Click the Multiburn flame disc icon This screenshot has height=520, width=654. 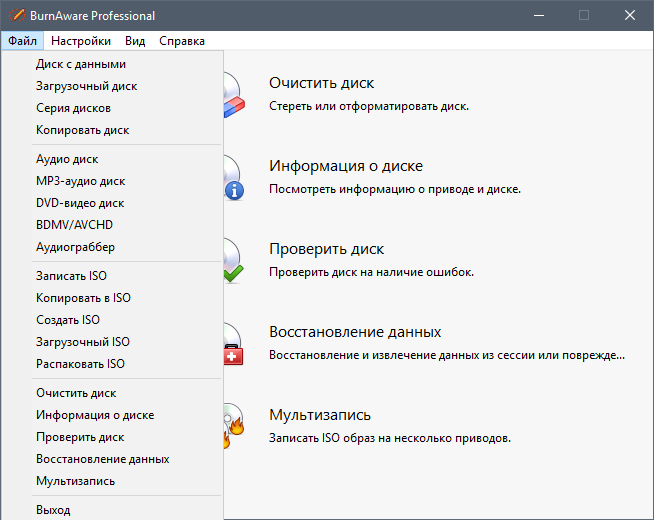pos(234,427)
